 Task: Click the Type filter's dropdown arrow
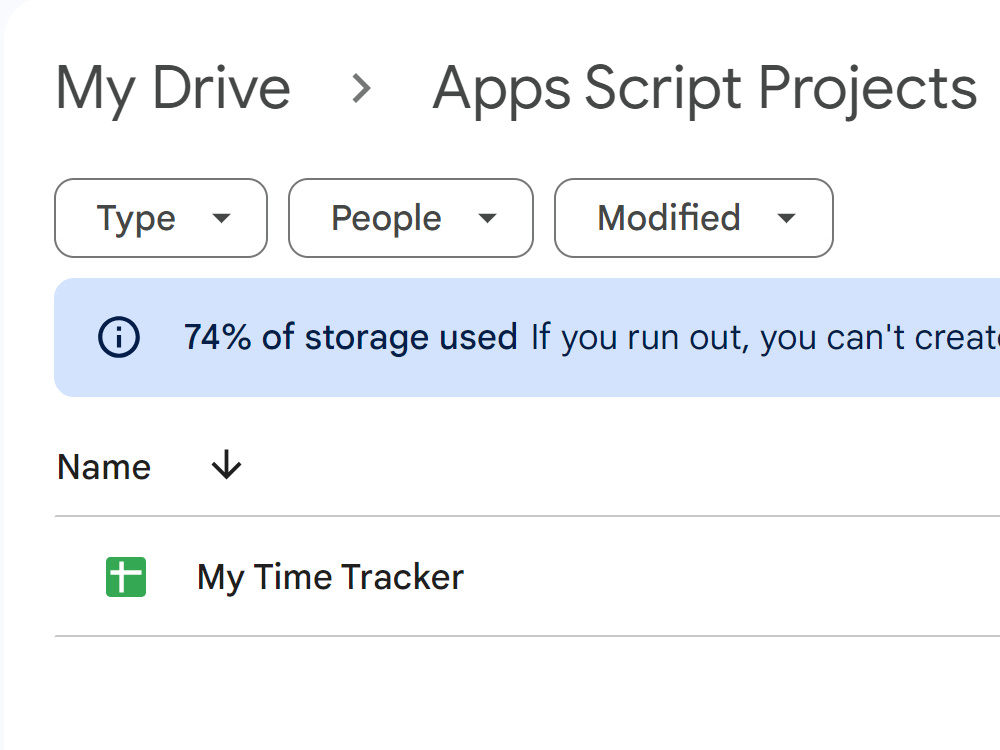click(221, 218)
